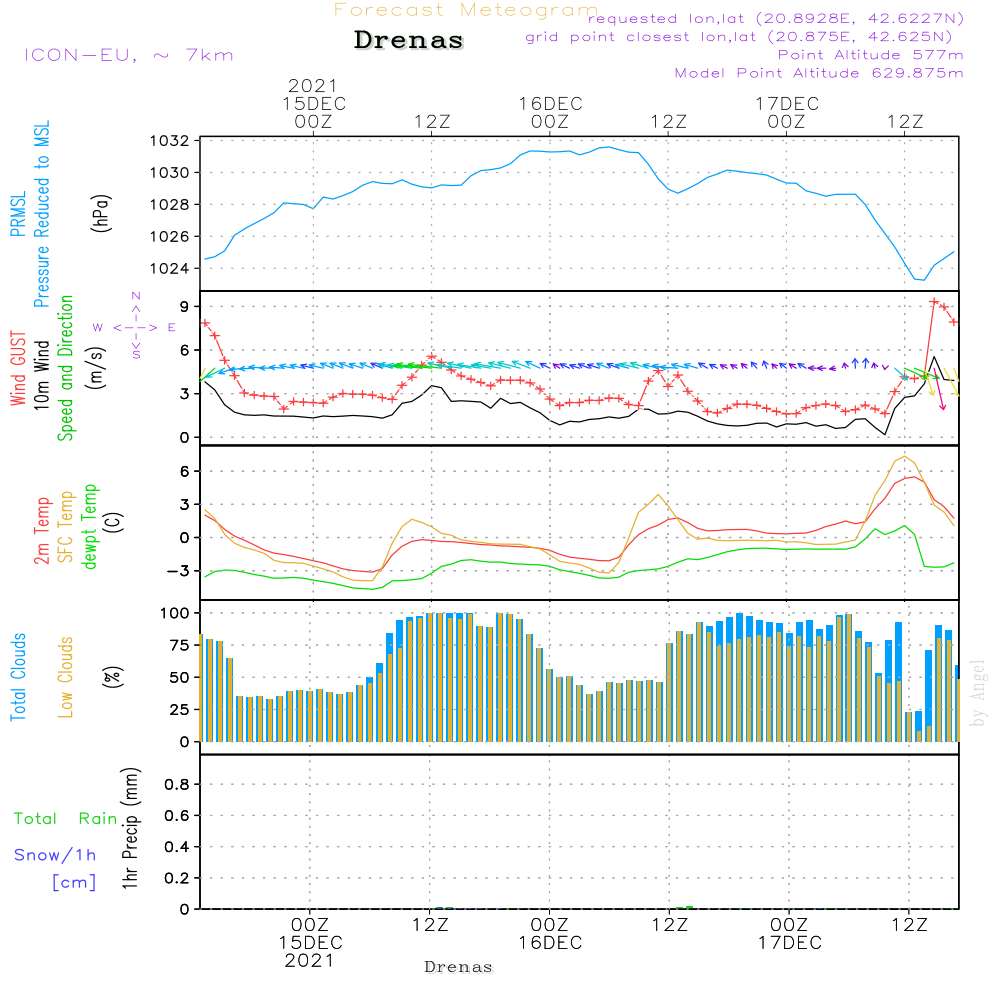Select the 16DEC date on top axis
Image resolution: width=1000 pixels, height=1000 pixels.
pyautogui.click(x=549, y=103)
